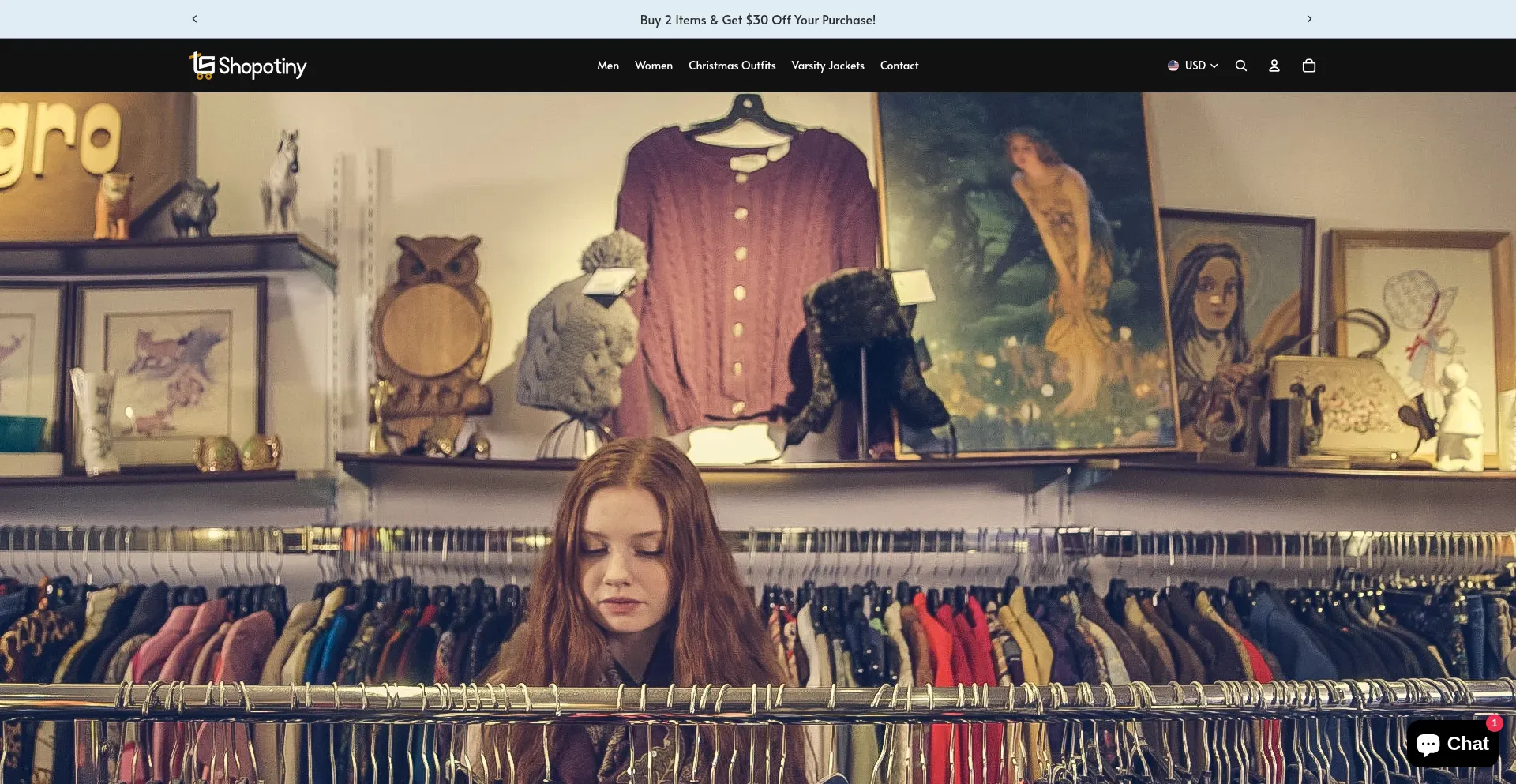Open the shopping bag cart icon
The width and height of the screenshot is (1516, 784).
point(1308,66)
